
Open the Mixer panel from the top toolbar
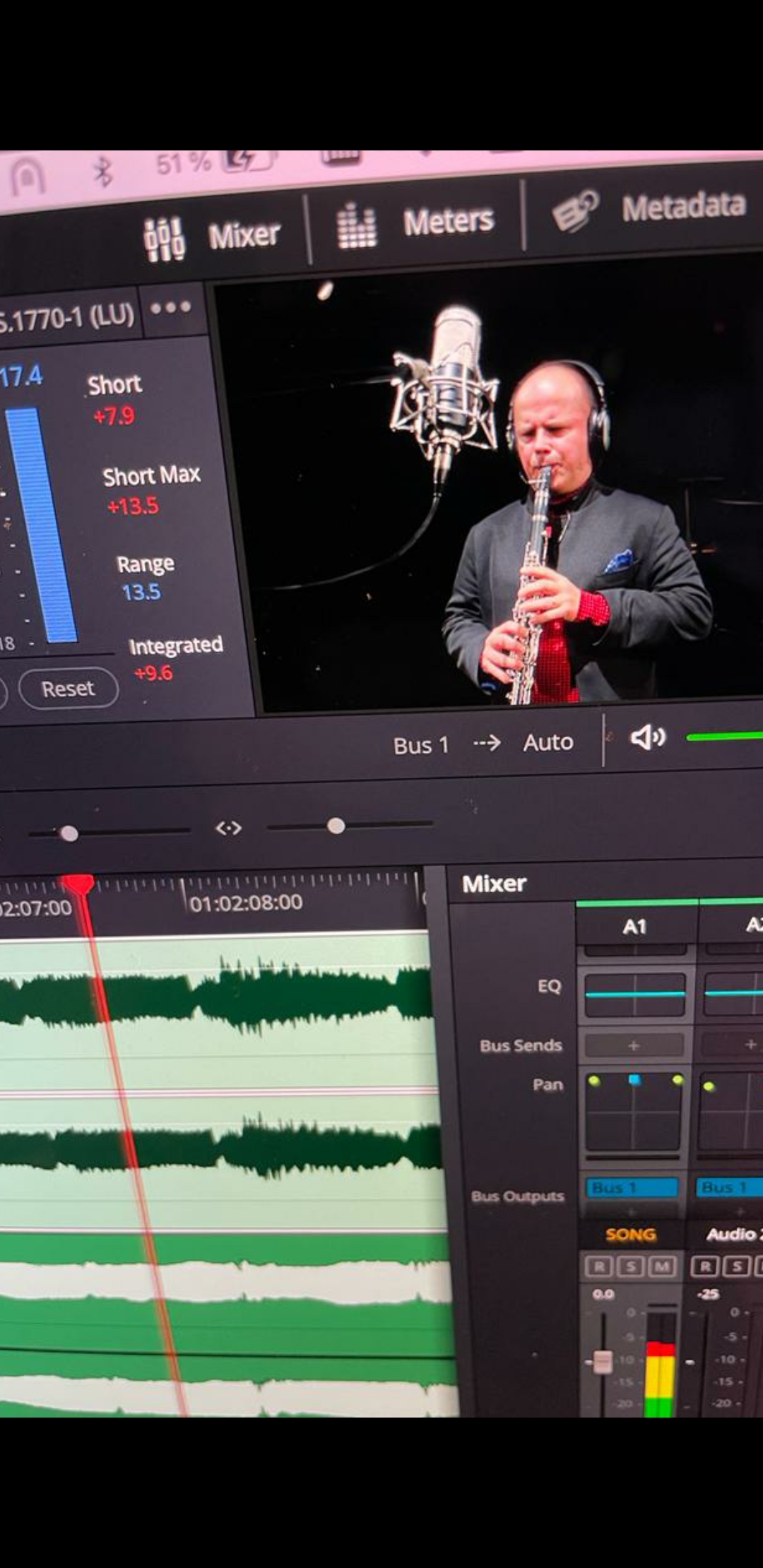coord(212,237)
